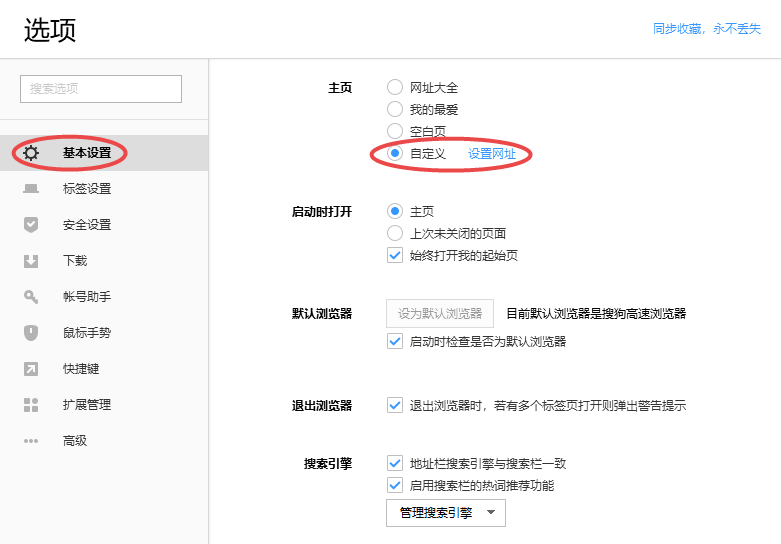Click the mouse icon for 鼠标手势

[x=31, y=333]
